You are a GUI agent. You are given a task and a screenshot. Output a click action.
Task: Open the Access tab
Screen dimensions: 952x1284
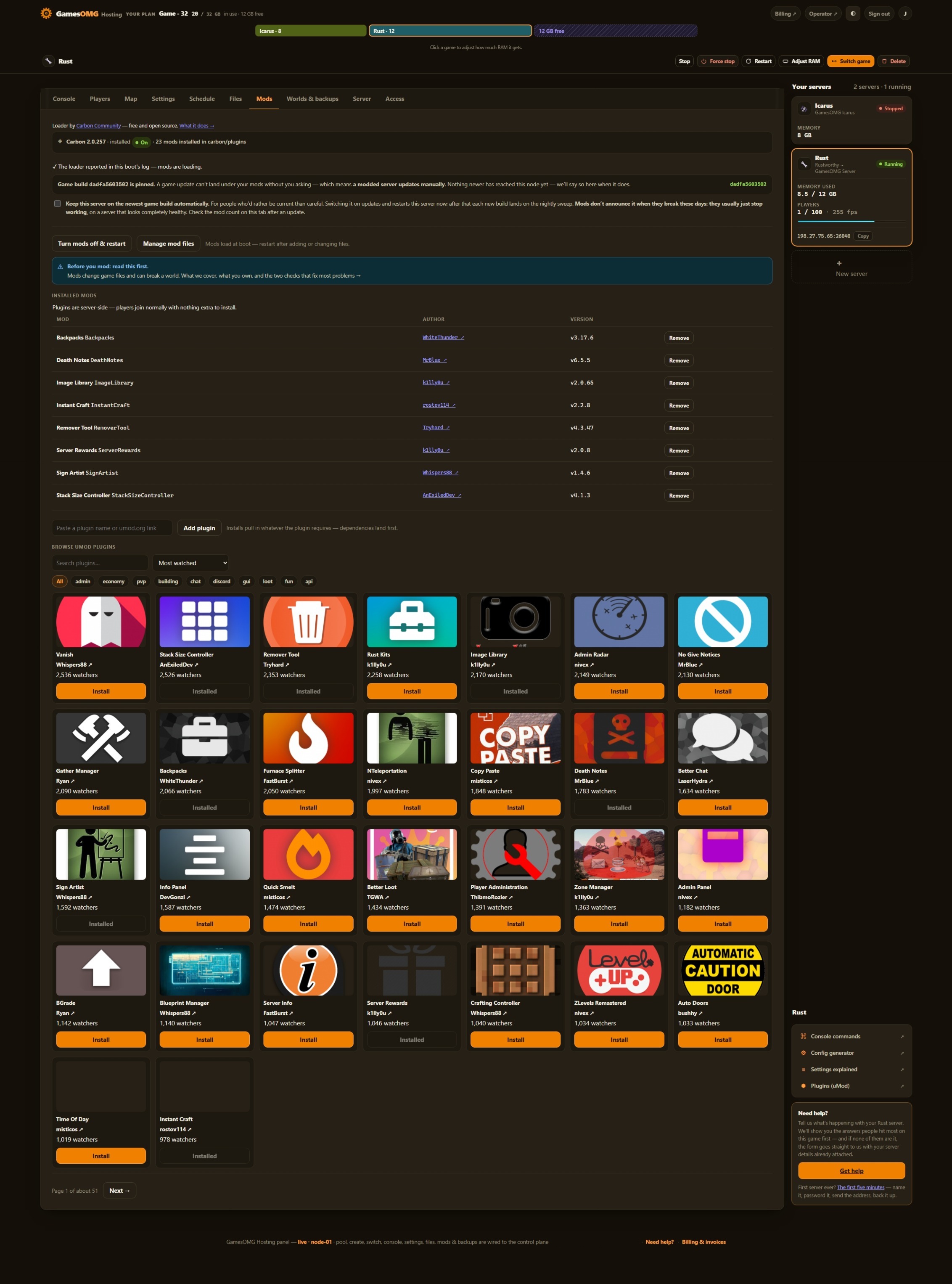pyautogui.click(x=395, y=98)
